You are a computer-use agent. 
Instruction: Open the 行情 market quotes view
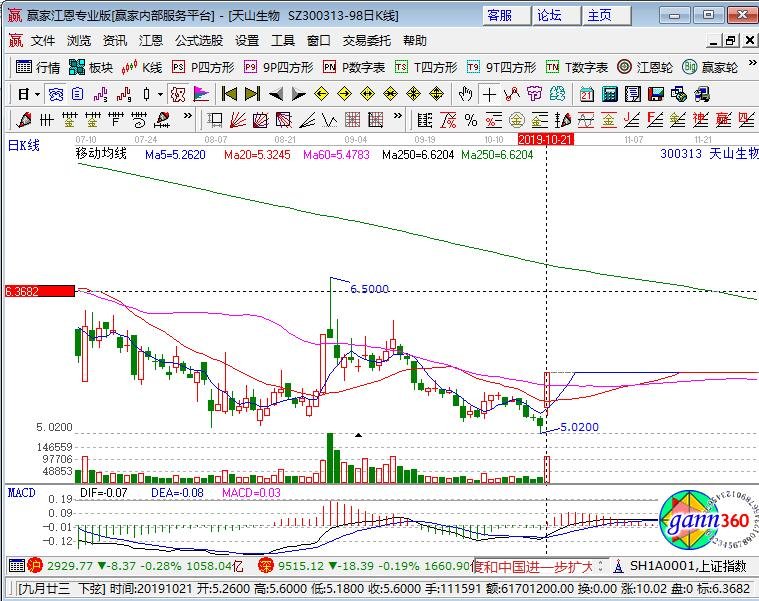click(x=38, y=67)
